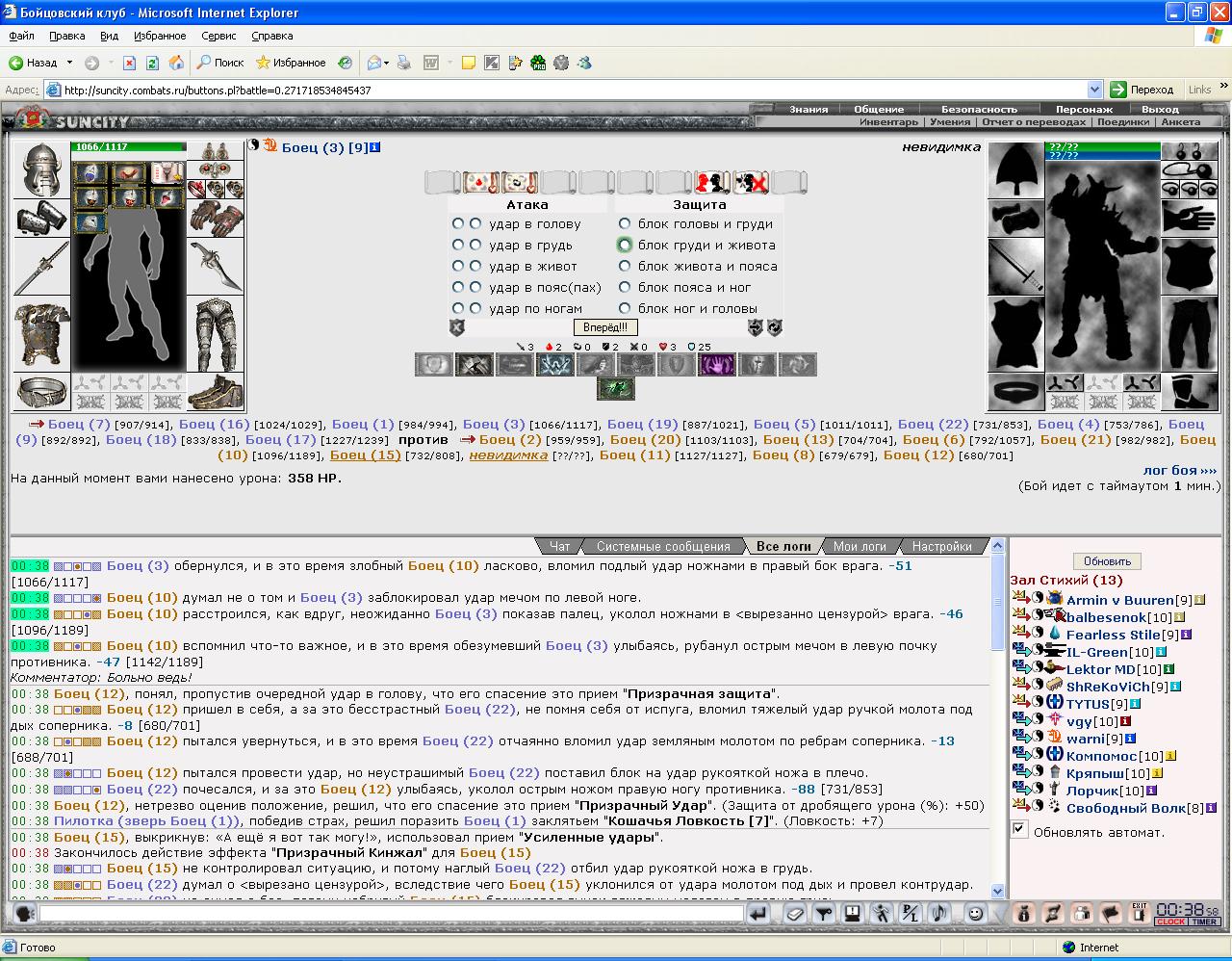This screenshot has width=1232, height=961.
Task: Open the Сервис menu
Action: pyautogui.click(x=218, y=36)
